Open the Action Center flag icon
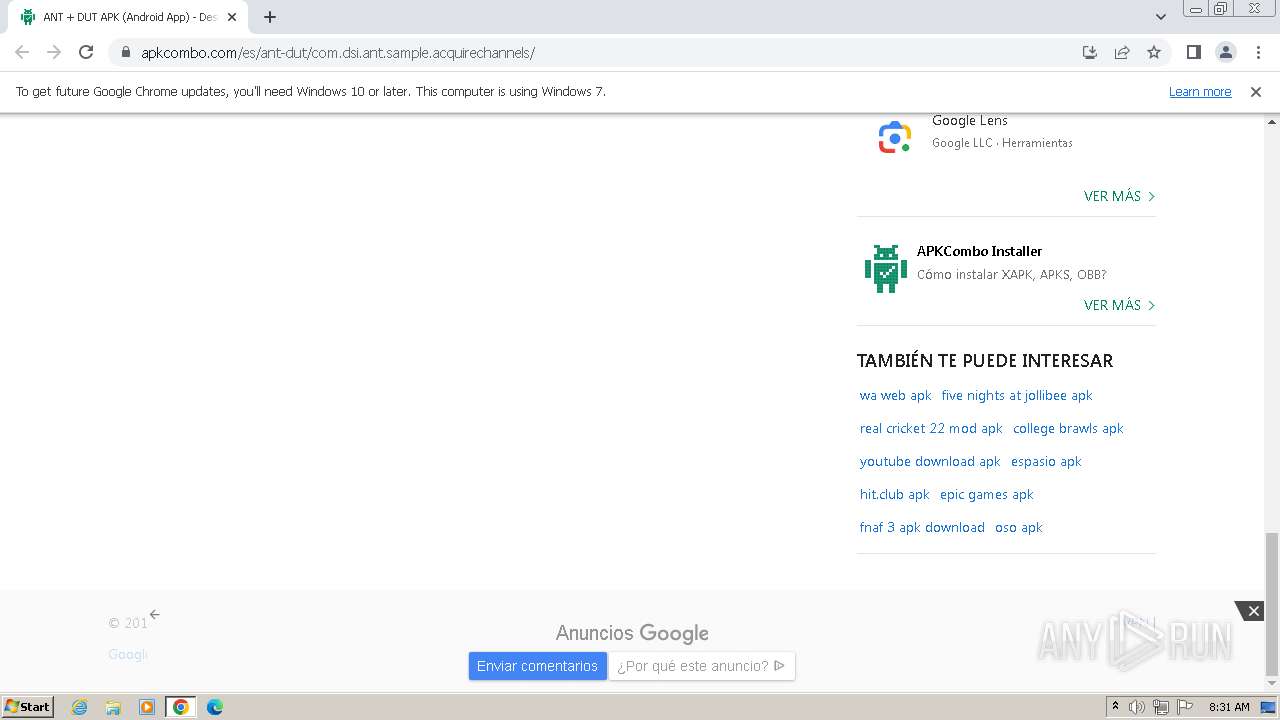The height and width of the screenshot is (720, 1280). coord(1185,707)
